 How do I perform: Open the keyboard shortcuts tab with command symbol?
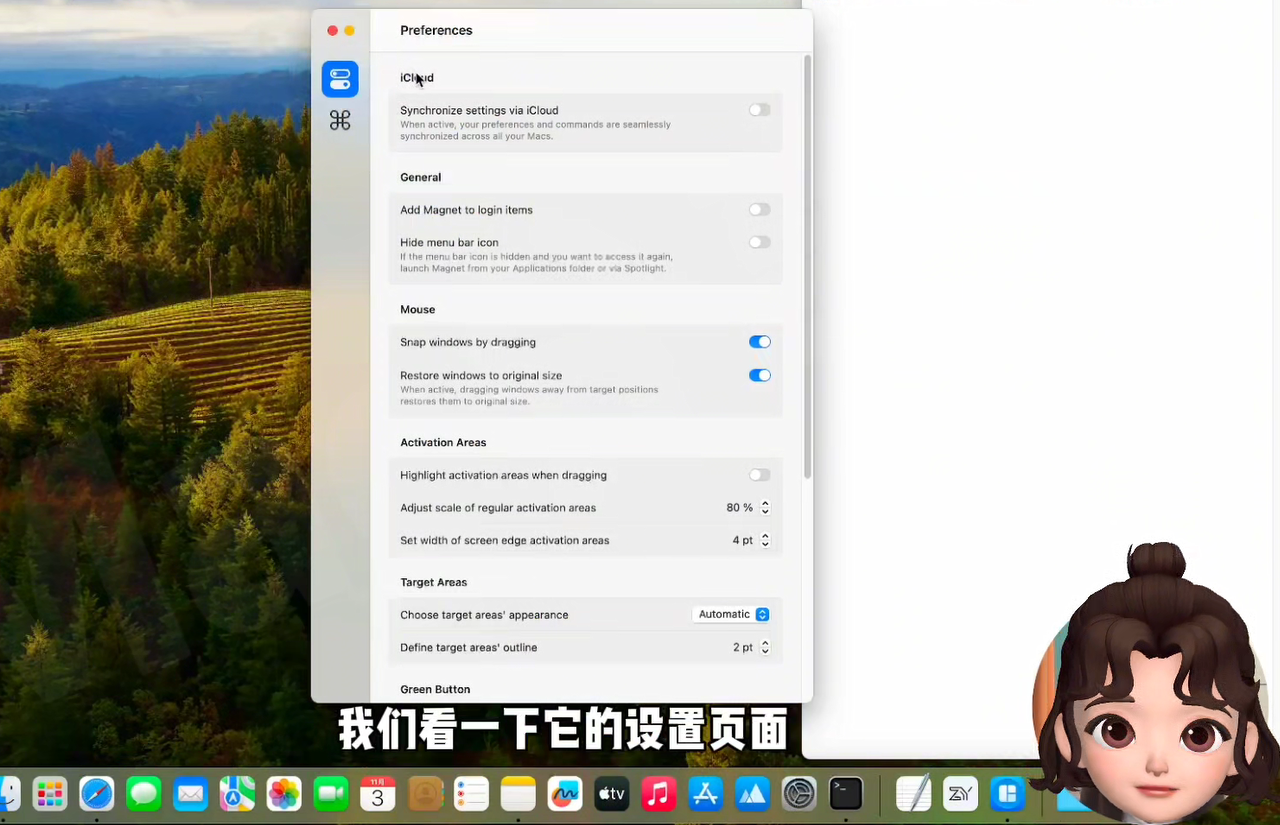pyautogui.click(x=340, y=121)
